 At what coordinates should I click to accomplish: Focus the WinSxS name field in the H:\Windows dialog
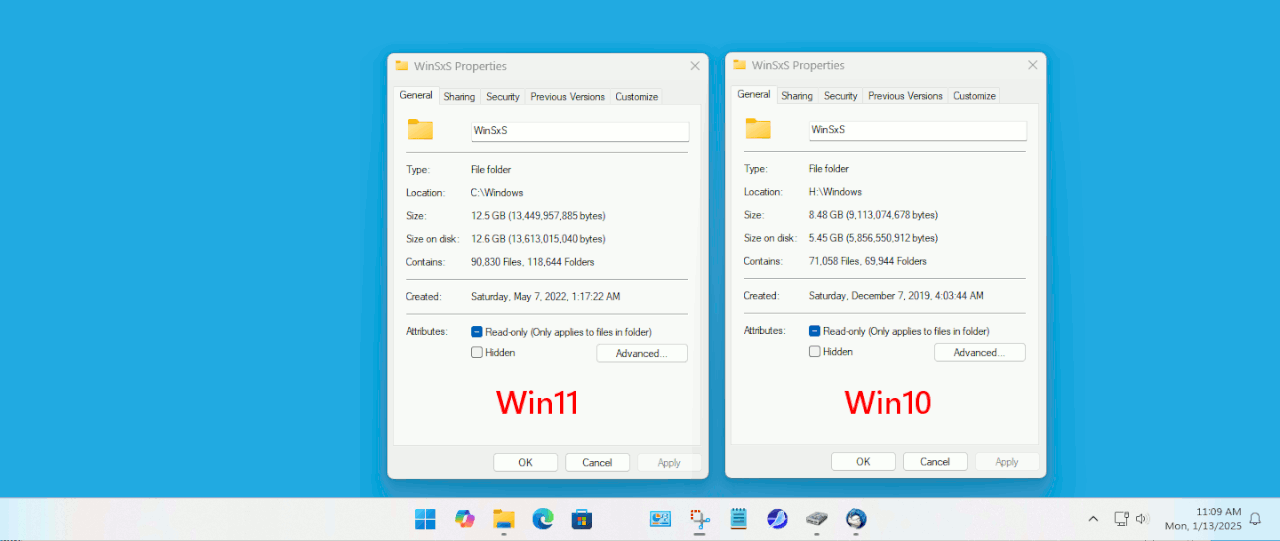click(x=918, y=130)
